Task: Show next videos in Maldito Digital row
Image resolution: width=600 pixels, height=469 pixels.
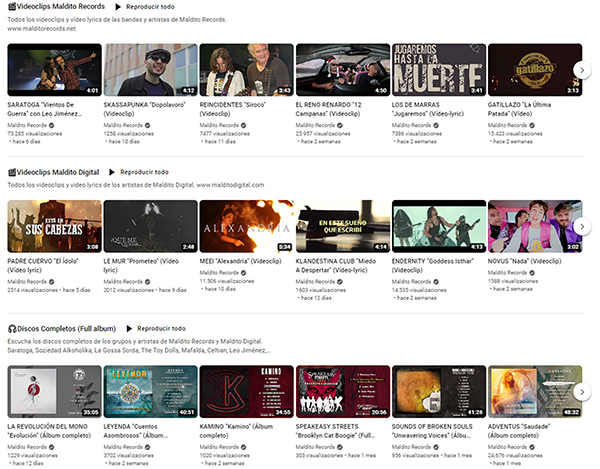Action: click(582, 226)
